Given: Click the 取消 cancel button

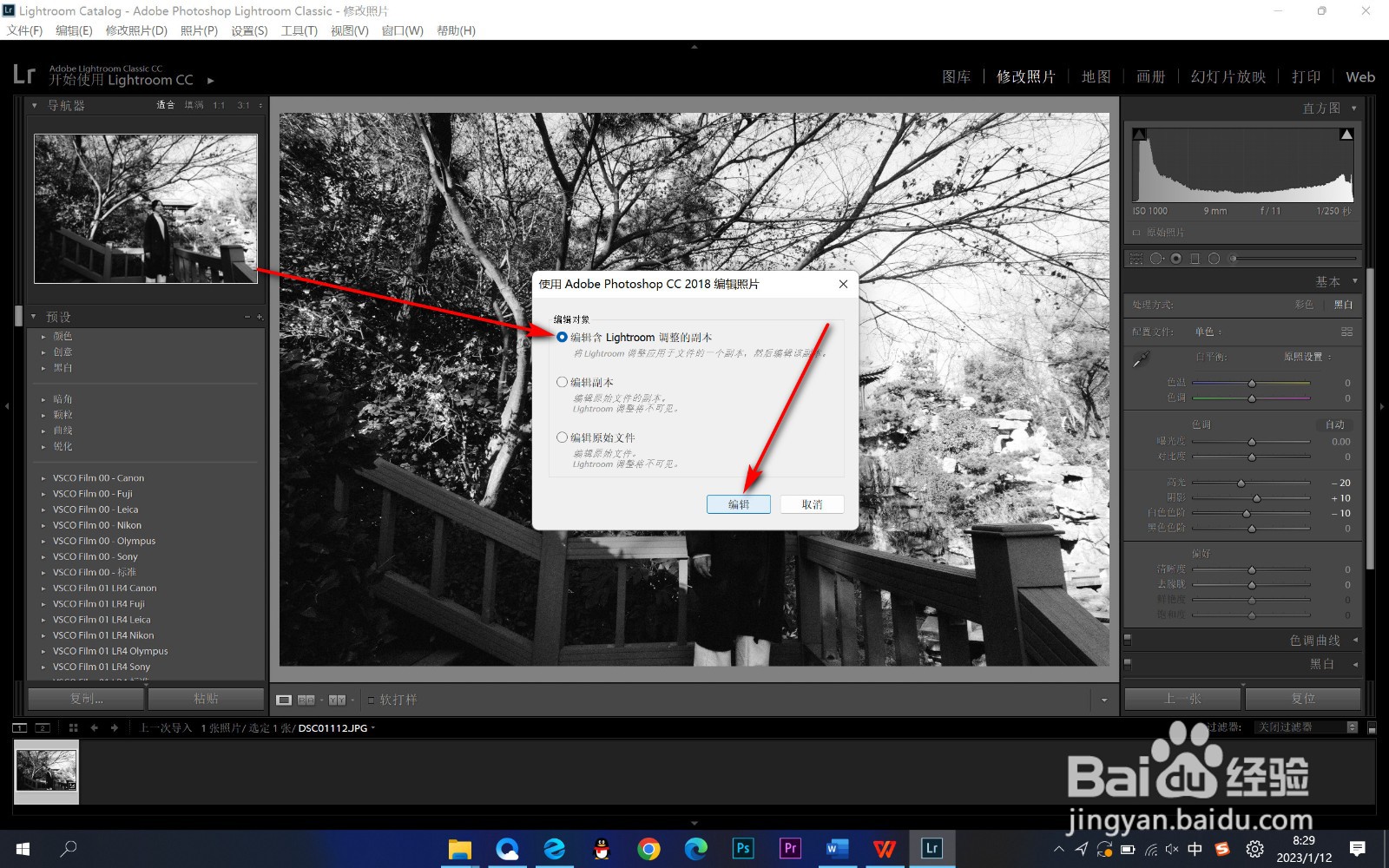Looking at the screenshot, I should [812, 504].
